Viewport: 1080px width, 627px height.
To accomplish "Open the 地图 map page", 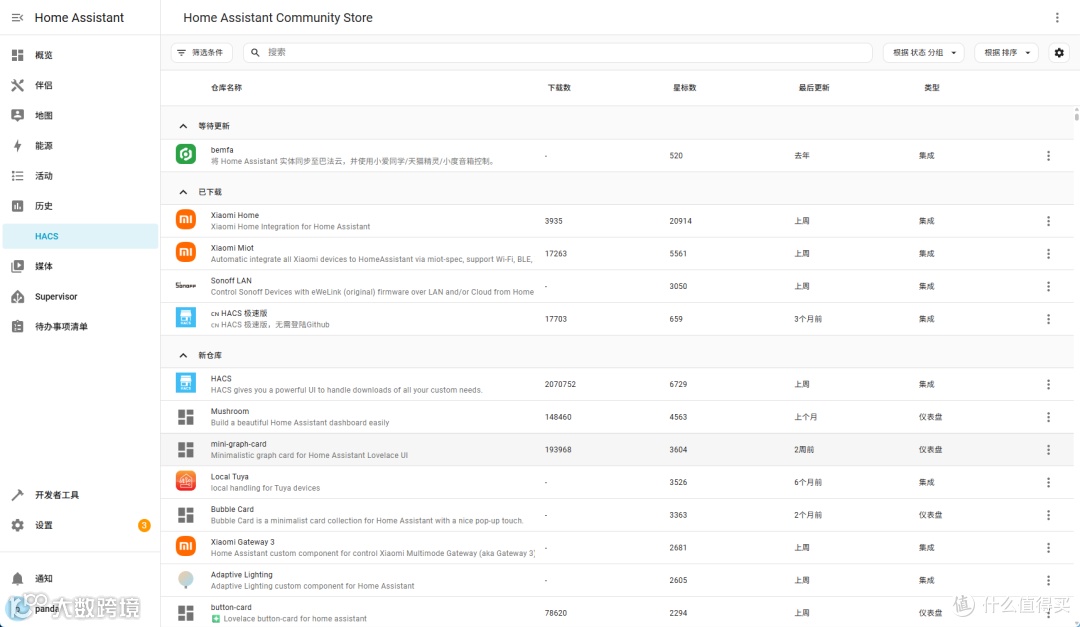I will pyautogui.click(x=80, y=116).
